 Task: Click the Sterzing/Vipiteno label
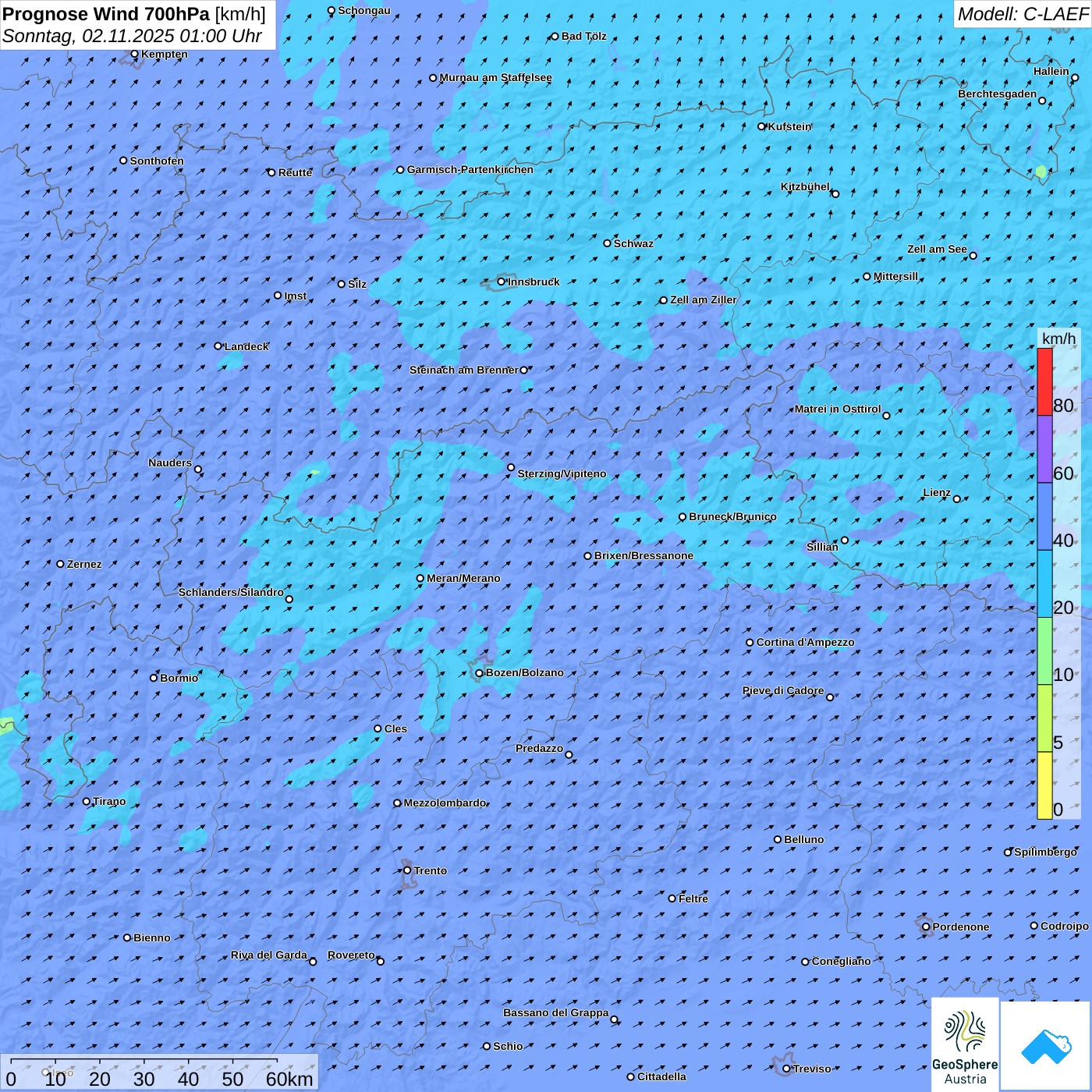point(562,473)
